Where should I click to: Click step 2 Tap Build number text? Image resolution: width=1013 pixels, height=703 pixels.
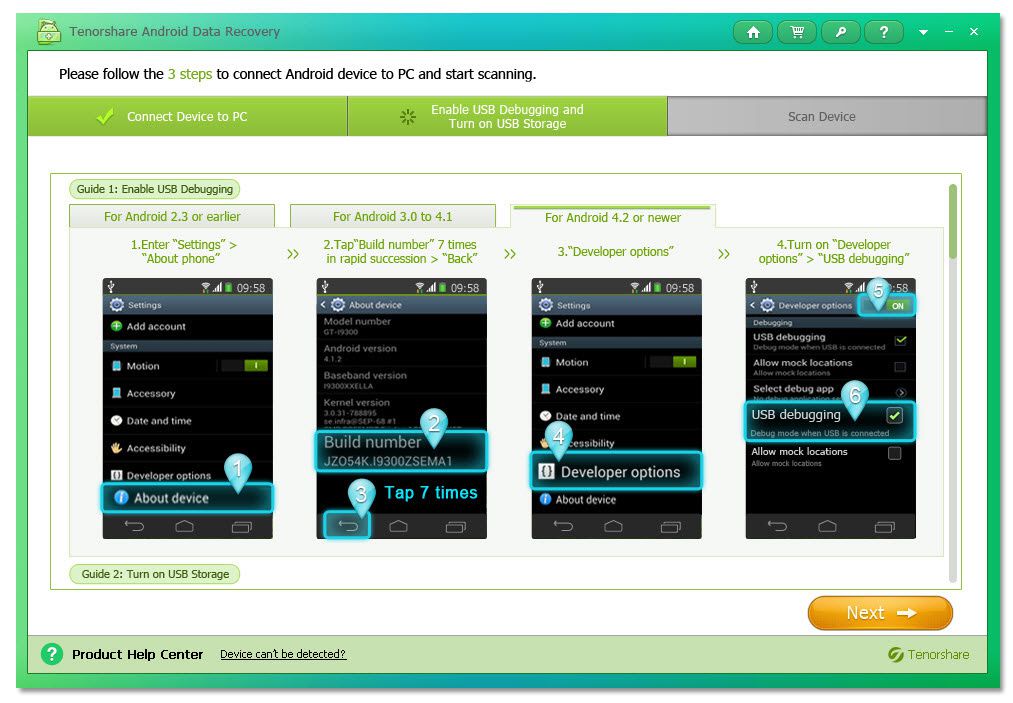click(x=401, y=251)
